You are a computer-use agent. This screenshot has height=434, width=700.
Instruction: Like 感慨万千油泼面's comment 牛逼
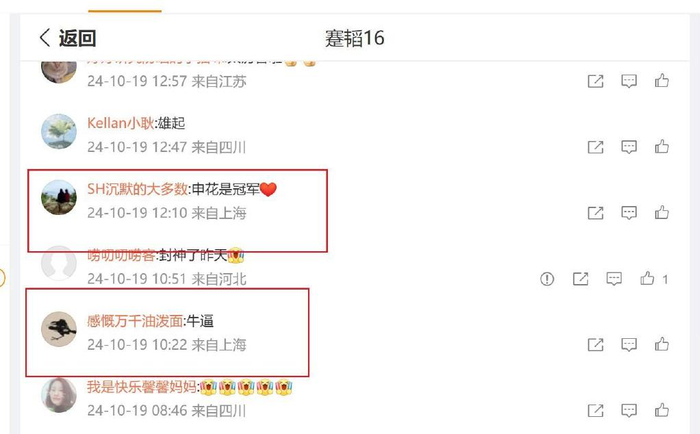click(662, 344)
